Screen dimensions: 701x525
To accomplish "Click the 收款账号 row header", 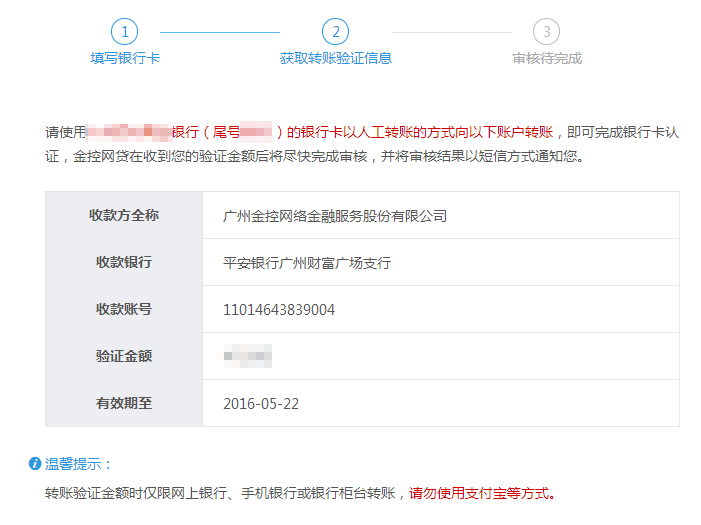I will (x=124, y=310).
